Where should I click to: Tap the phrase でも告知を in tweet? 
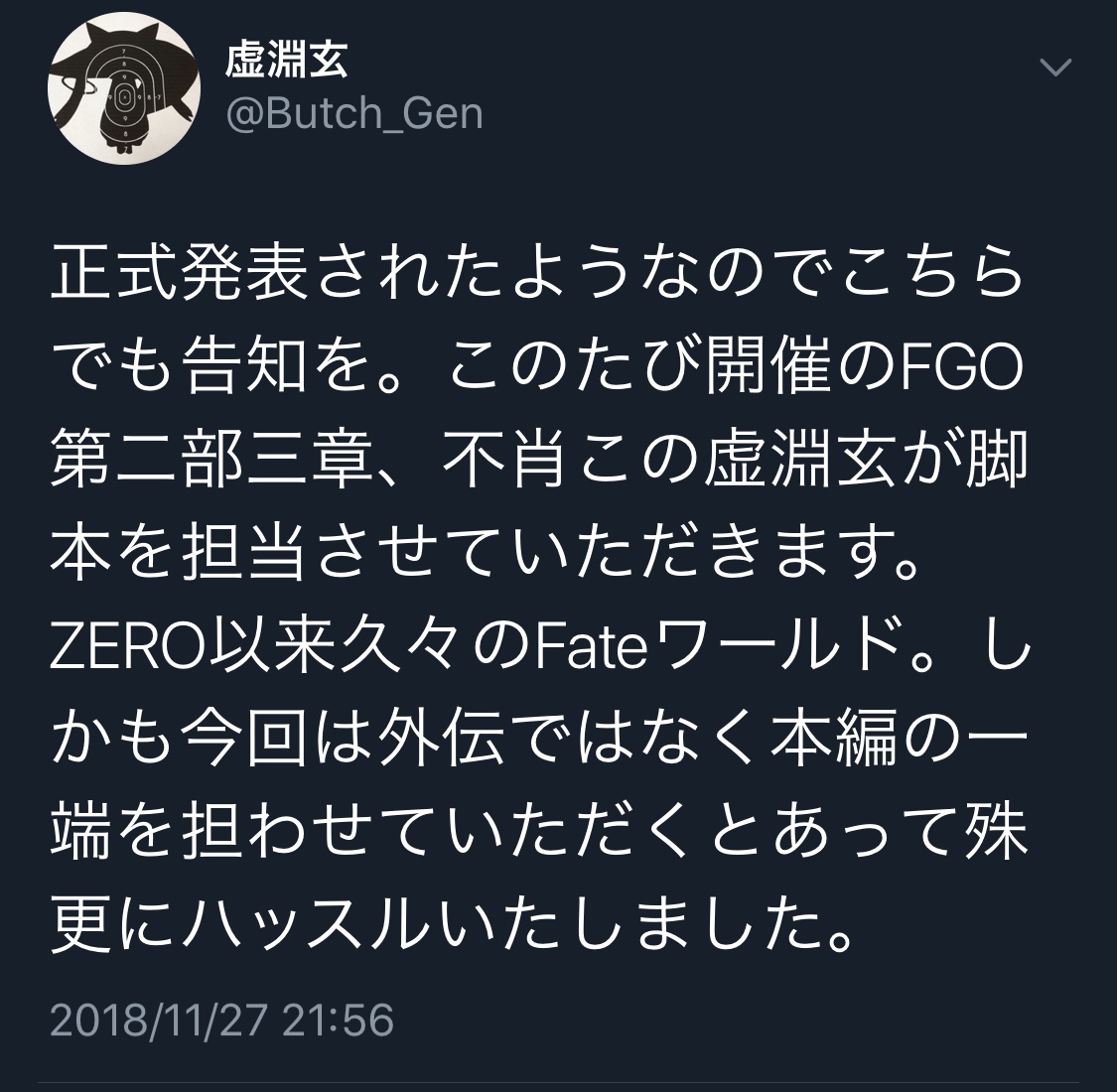point(212,368)
